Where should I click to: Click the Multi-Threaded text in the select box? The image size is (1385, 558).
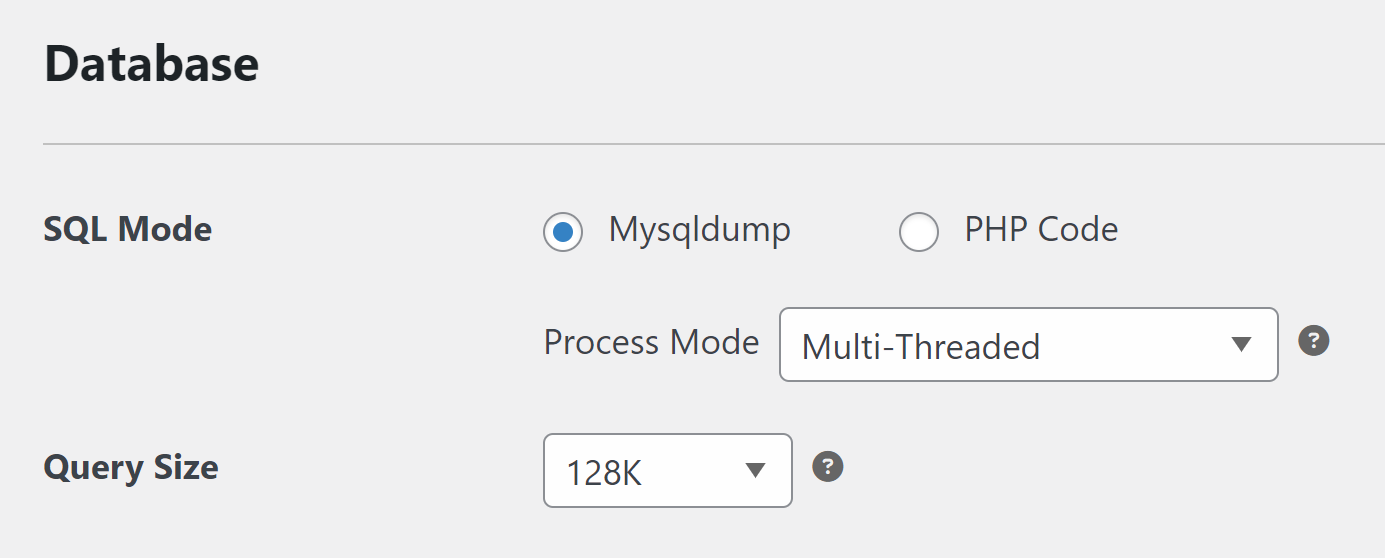tap(921, 347)
